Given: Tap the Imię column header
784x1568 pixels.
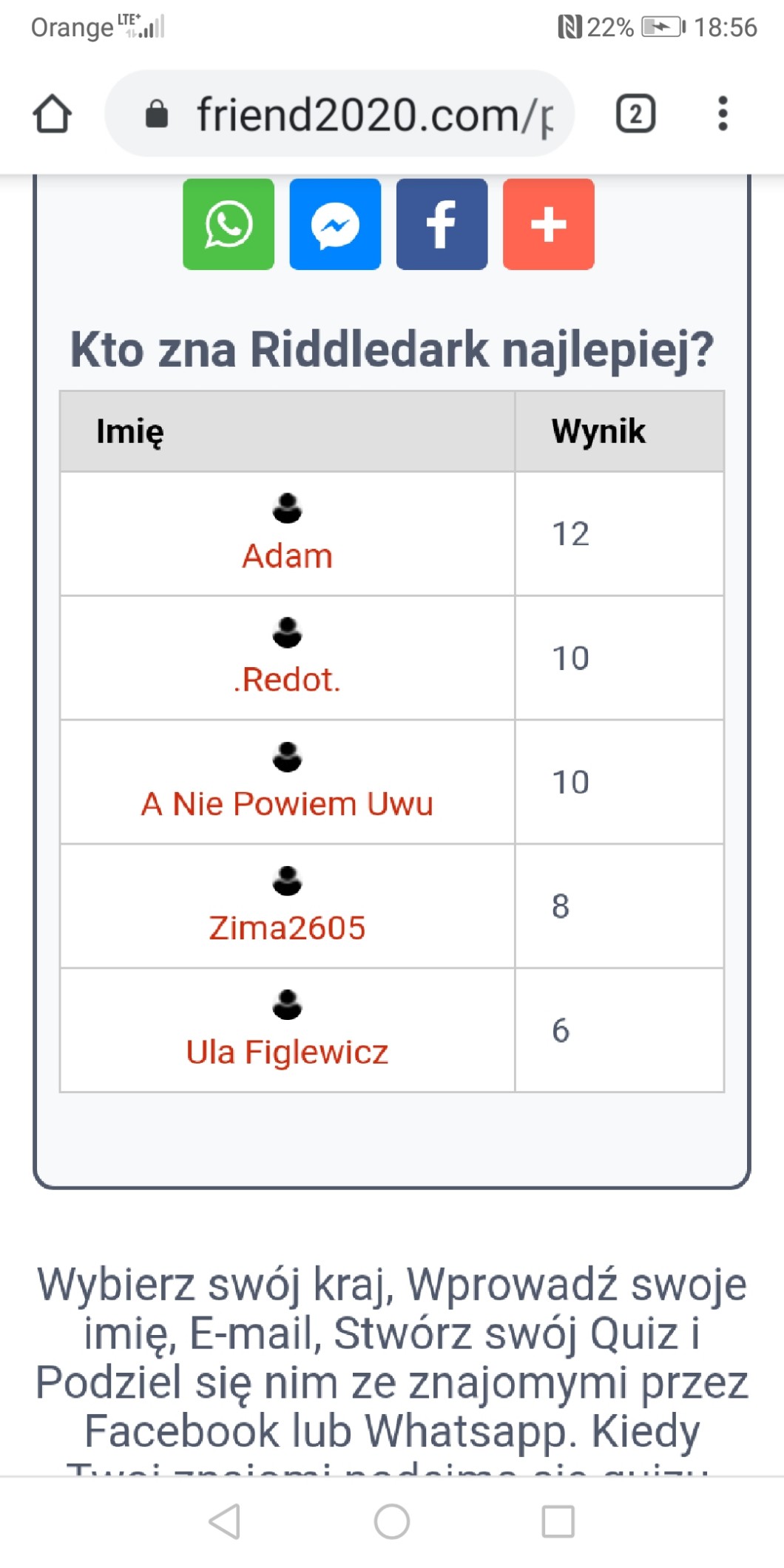Looking at the screenshot, I should (x=130, y=431).
